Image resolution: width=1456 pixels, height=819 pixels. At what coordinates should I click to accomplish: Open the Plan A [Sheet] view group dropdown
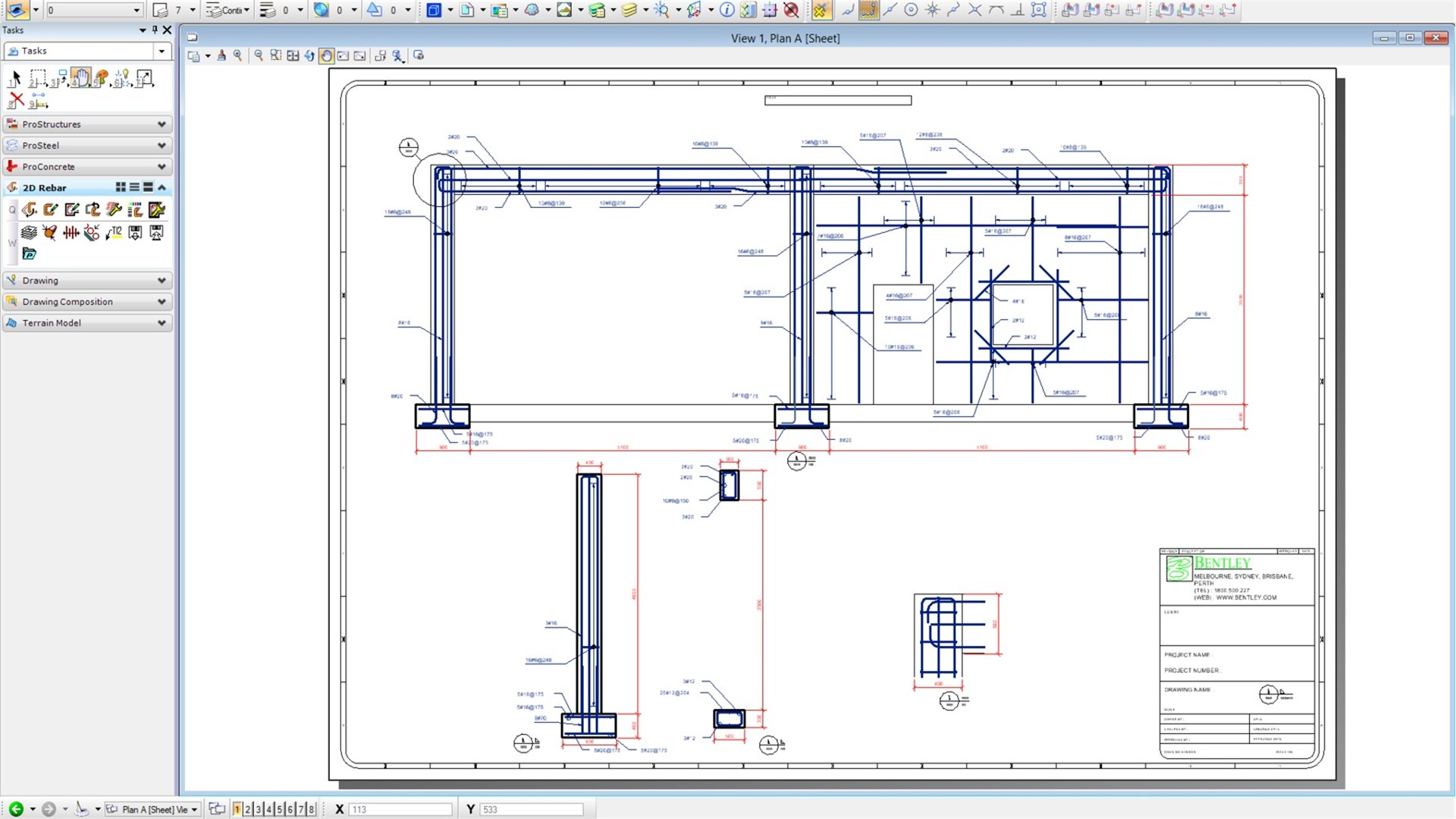point(194,809)
